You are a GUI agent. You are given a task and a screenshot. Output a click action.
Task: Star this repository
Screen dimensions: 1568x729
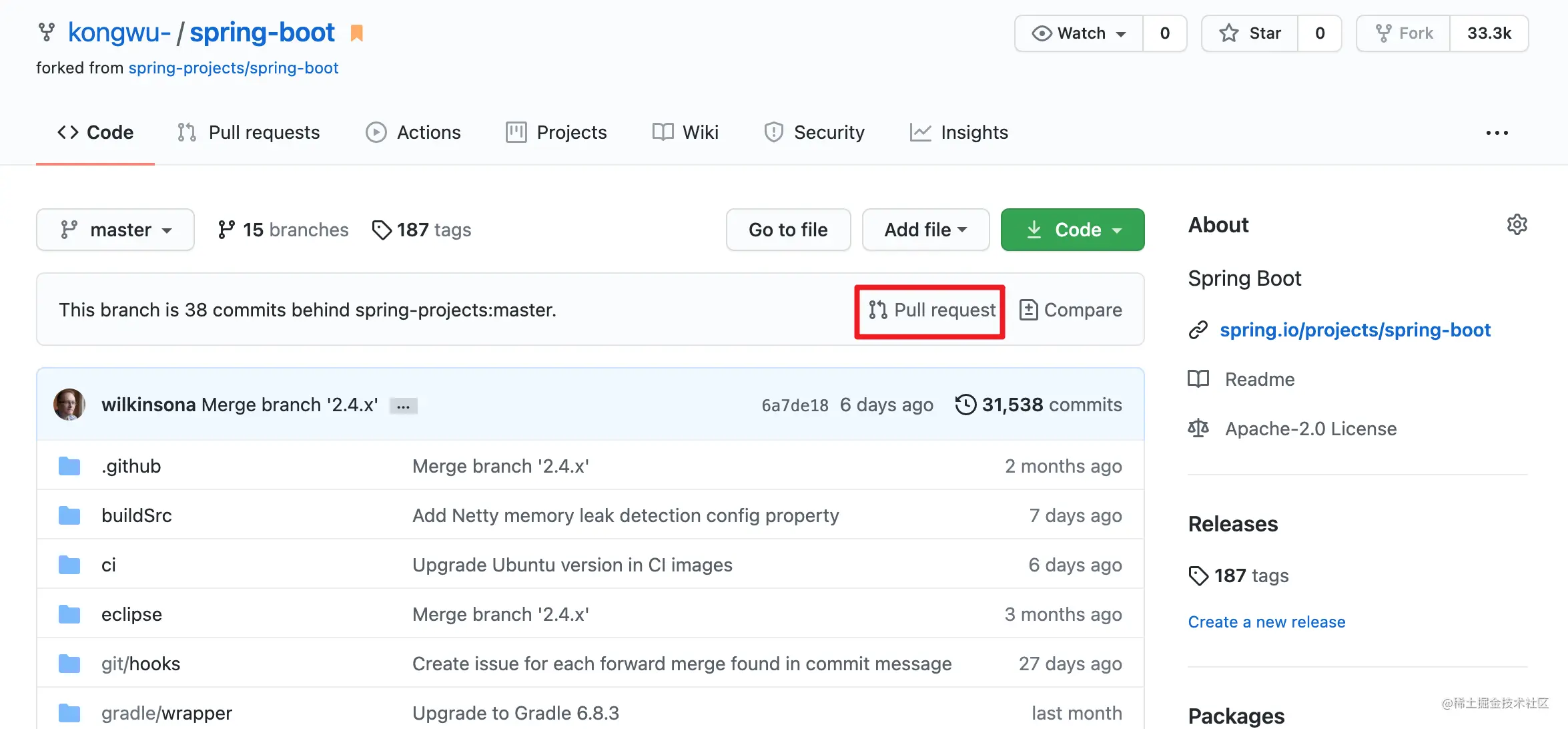tap(1250, 33)
